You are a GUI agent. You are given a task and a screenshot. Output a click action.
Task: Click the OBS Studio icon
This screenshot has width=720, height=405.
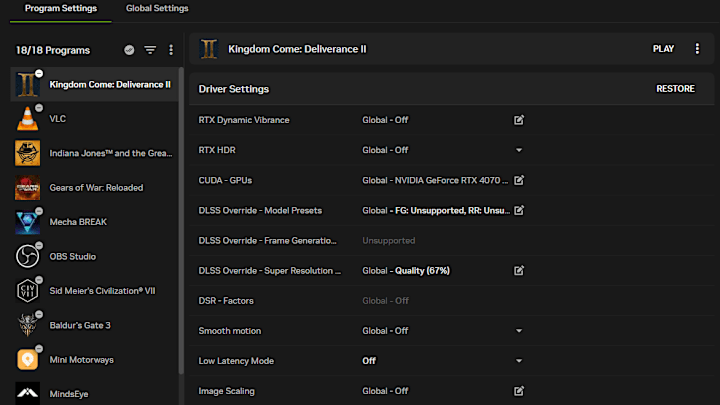coord(28,256)
